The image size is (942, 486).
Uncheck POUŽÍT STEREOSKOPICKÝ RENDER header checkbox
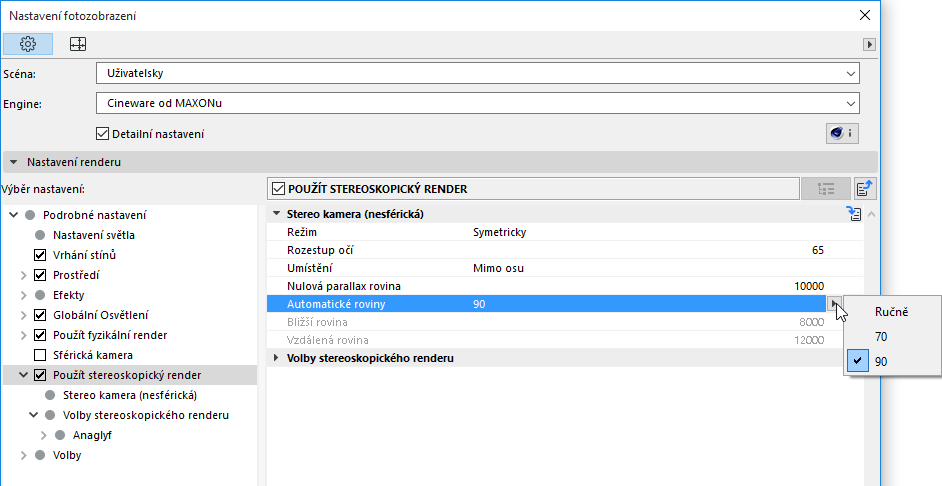coord(278,189)
